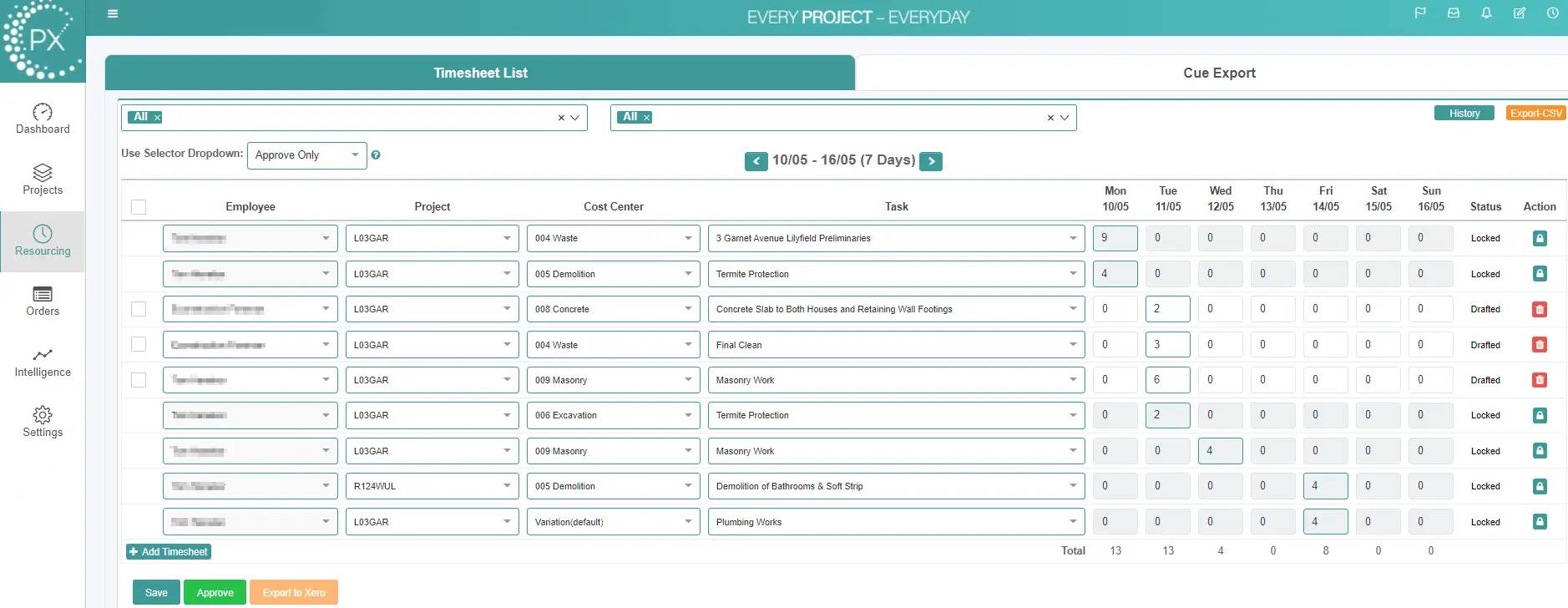Click help icon beside Approve Only selector
This screenshot has height=608, width=1568.
tap(376, 155)
